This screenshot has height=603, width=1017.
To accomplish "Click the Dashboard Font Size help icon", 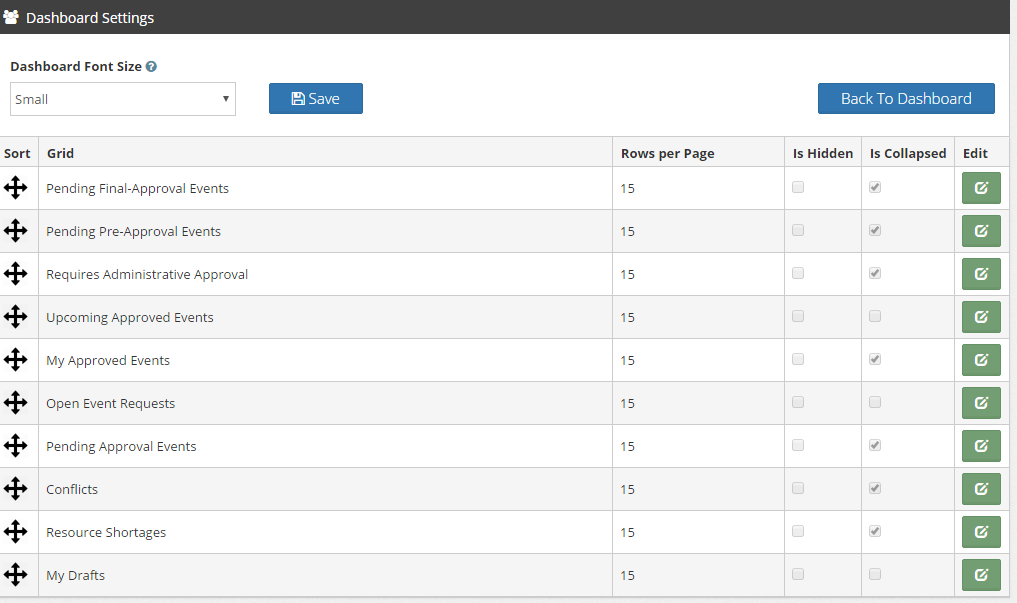I will pos(151,66).
